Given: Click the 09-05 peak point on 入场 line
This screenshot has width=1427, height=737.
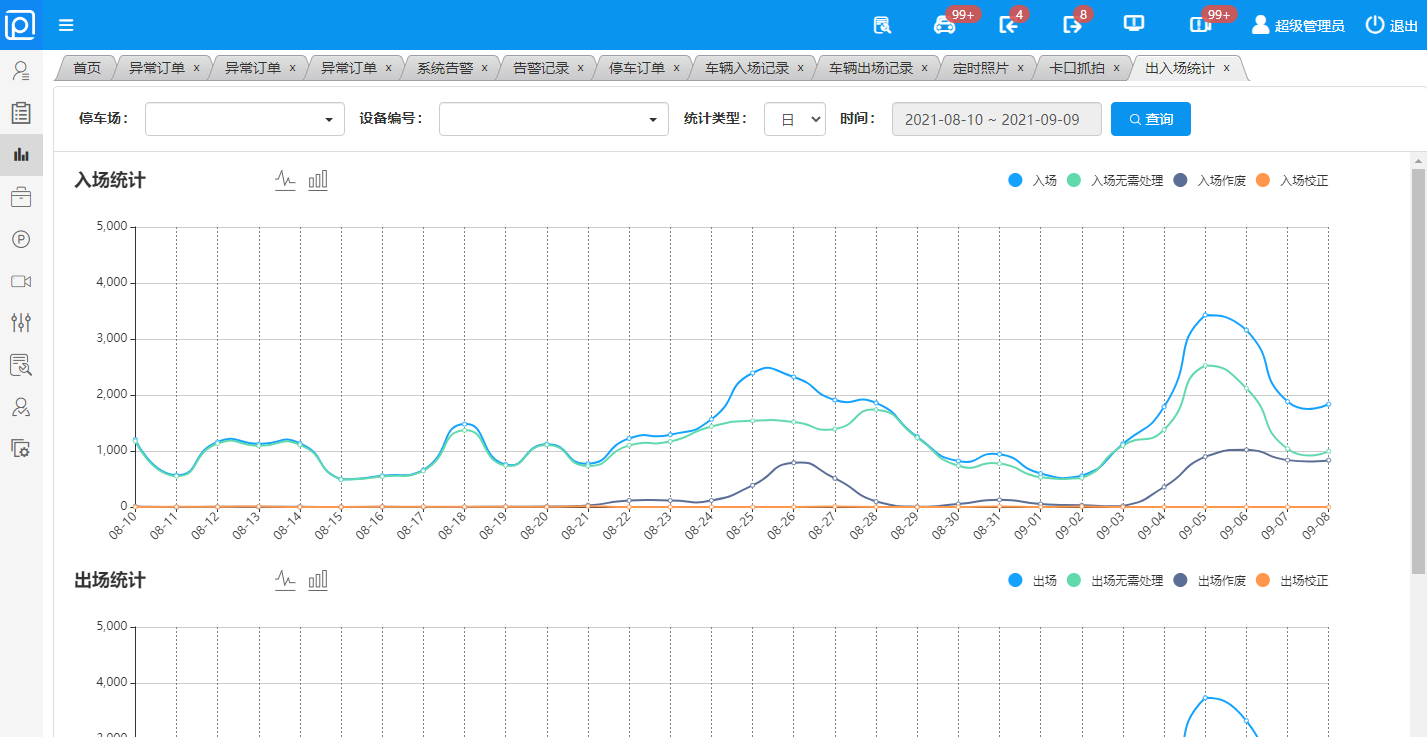Looking at the screenshot, I should pyautogui.click(x=1206, y=315).
